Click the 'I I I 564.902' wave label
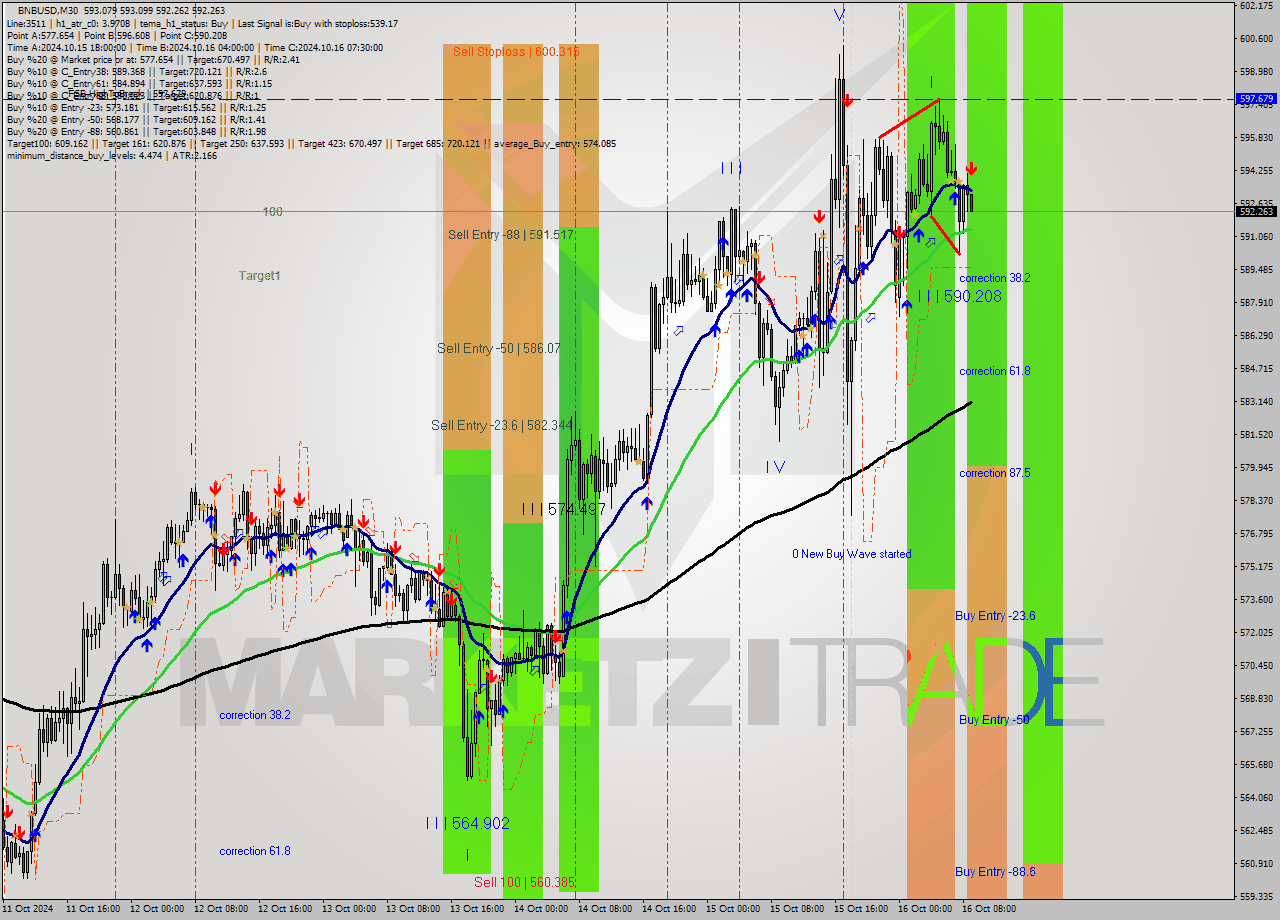The image size is (1280, 920). [467, 822]
